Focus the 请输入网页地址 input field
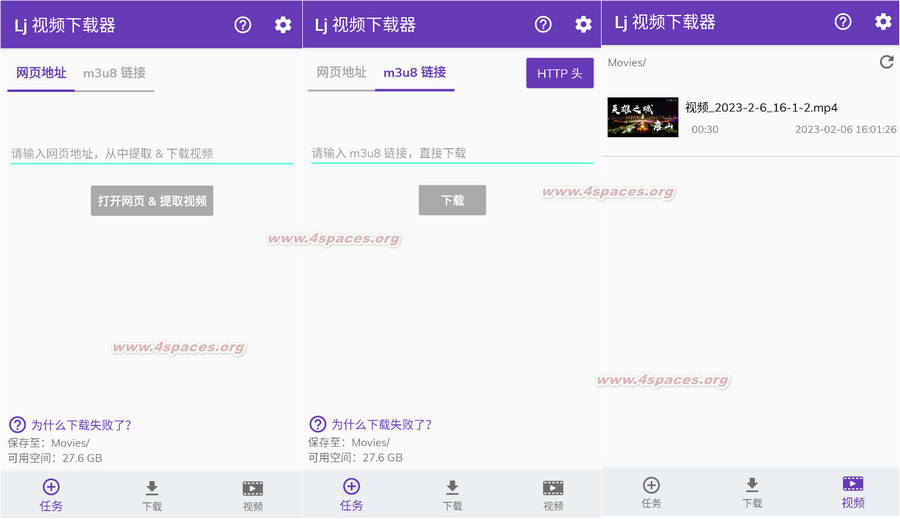 (151, 153)
